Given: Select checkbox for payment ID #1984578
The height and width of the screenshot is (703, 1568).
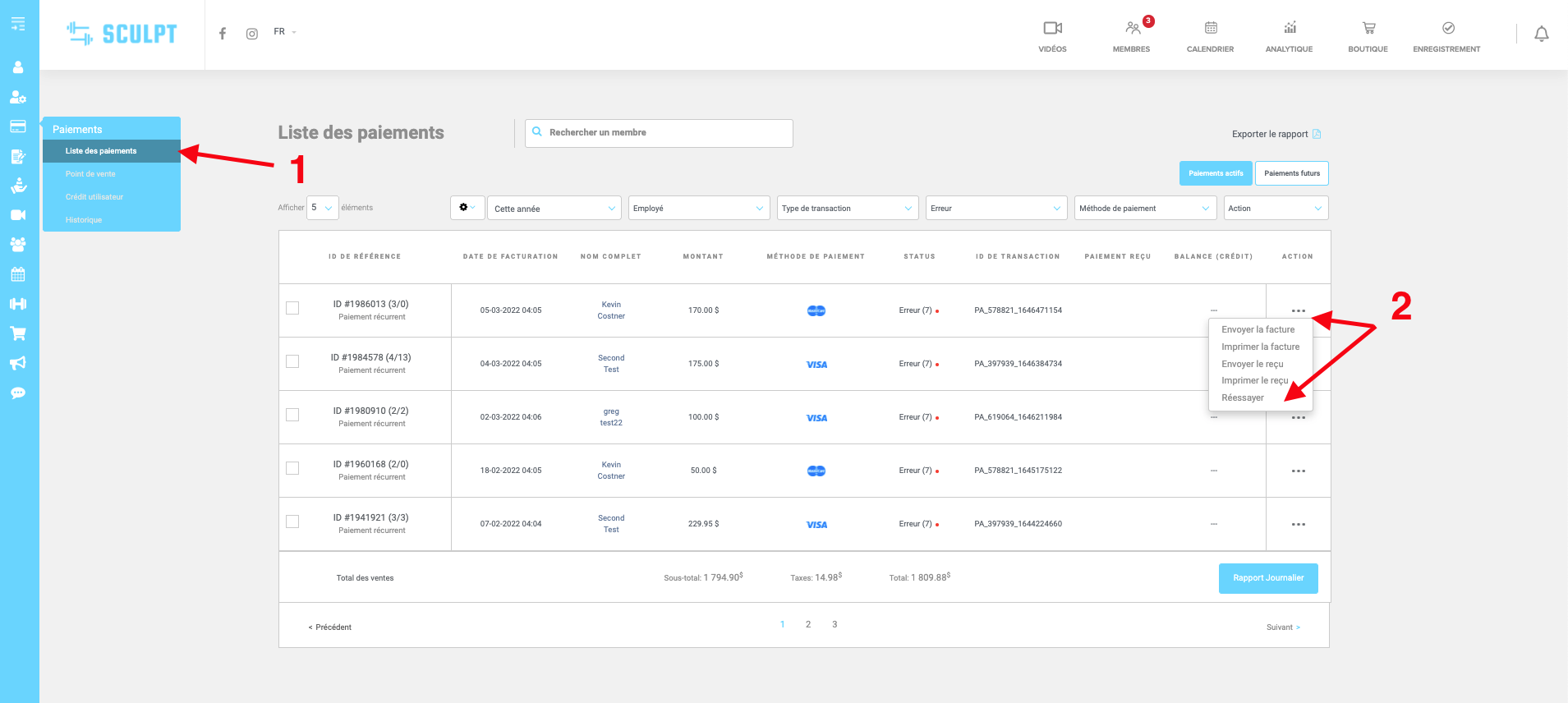Looking at the screenshot, I should (x=292, y=361).
